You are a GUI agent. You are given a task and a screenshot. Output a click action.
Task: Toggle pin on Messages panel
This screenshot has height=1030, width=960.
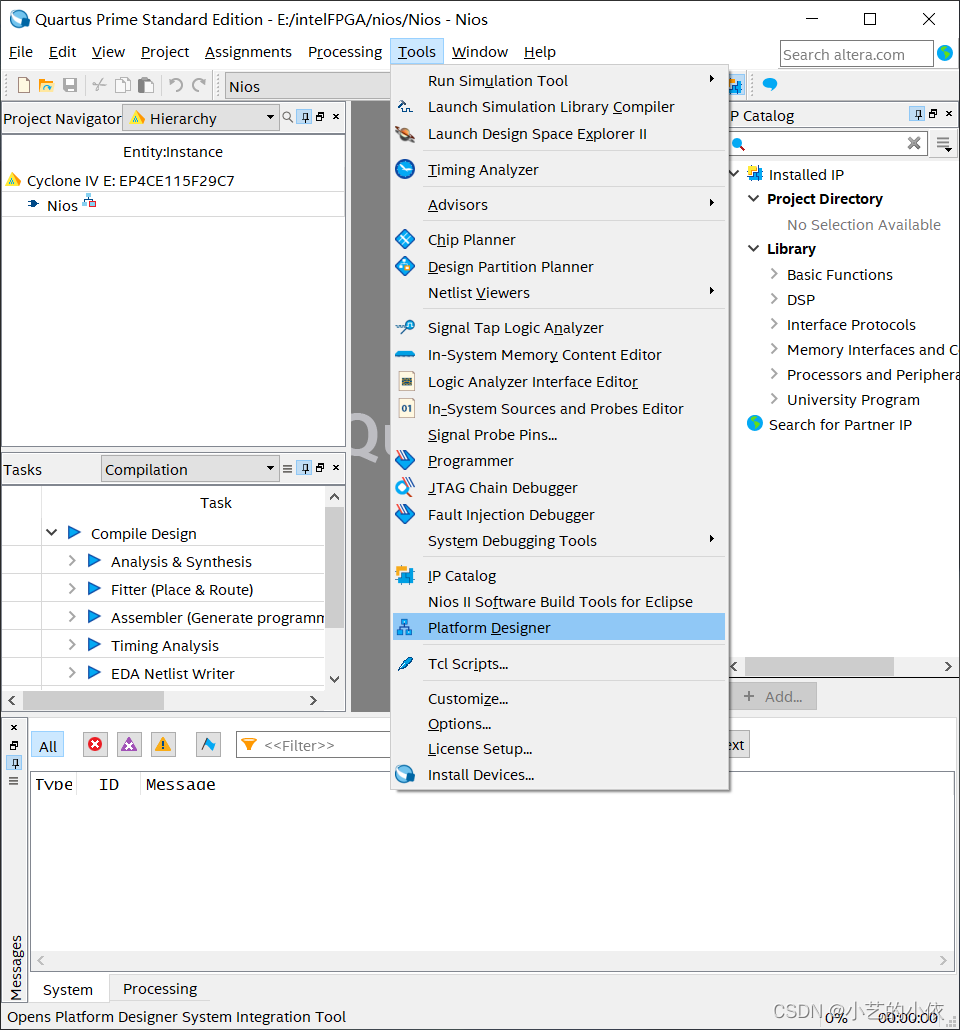pos(14,763)
